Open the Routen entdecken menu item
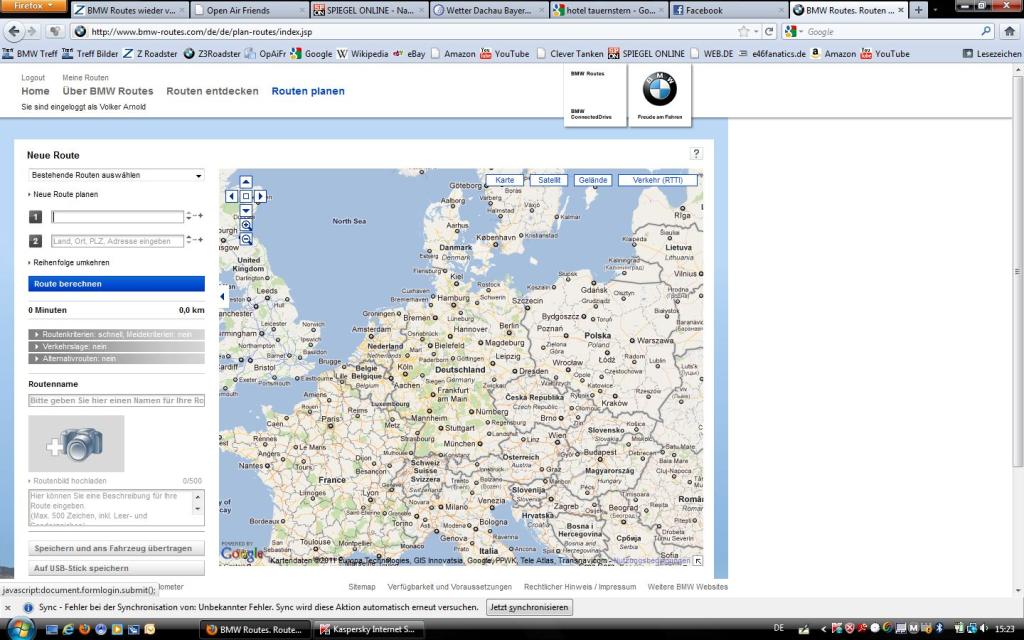The image size is (1024, 640). click(x=212, y=91)
